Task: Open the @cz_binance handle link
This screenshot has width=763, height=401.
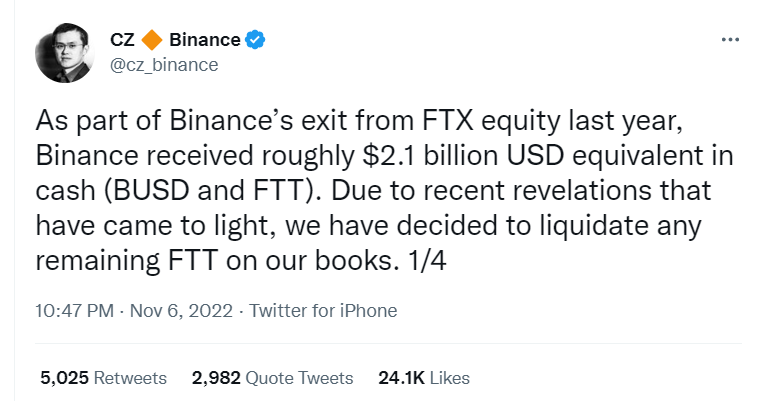Action: point(164,65)
